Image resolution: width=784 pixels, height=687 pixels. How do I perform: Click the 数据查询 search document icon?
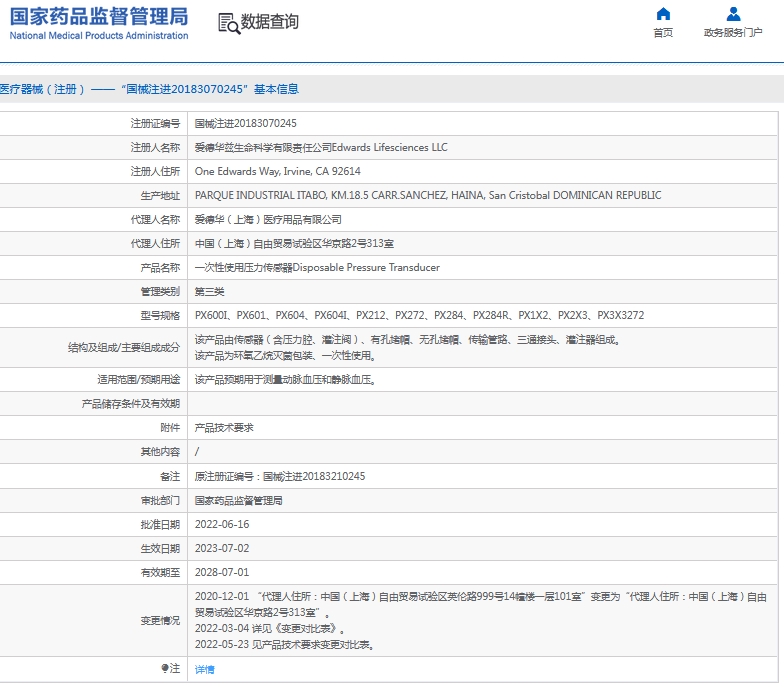[229, 23]
